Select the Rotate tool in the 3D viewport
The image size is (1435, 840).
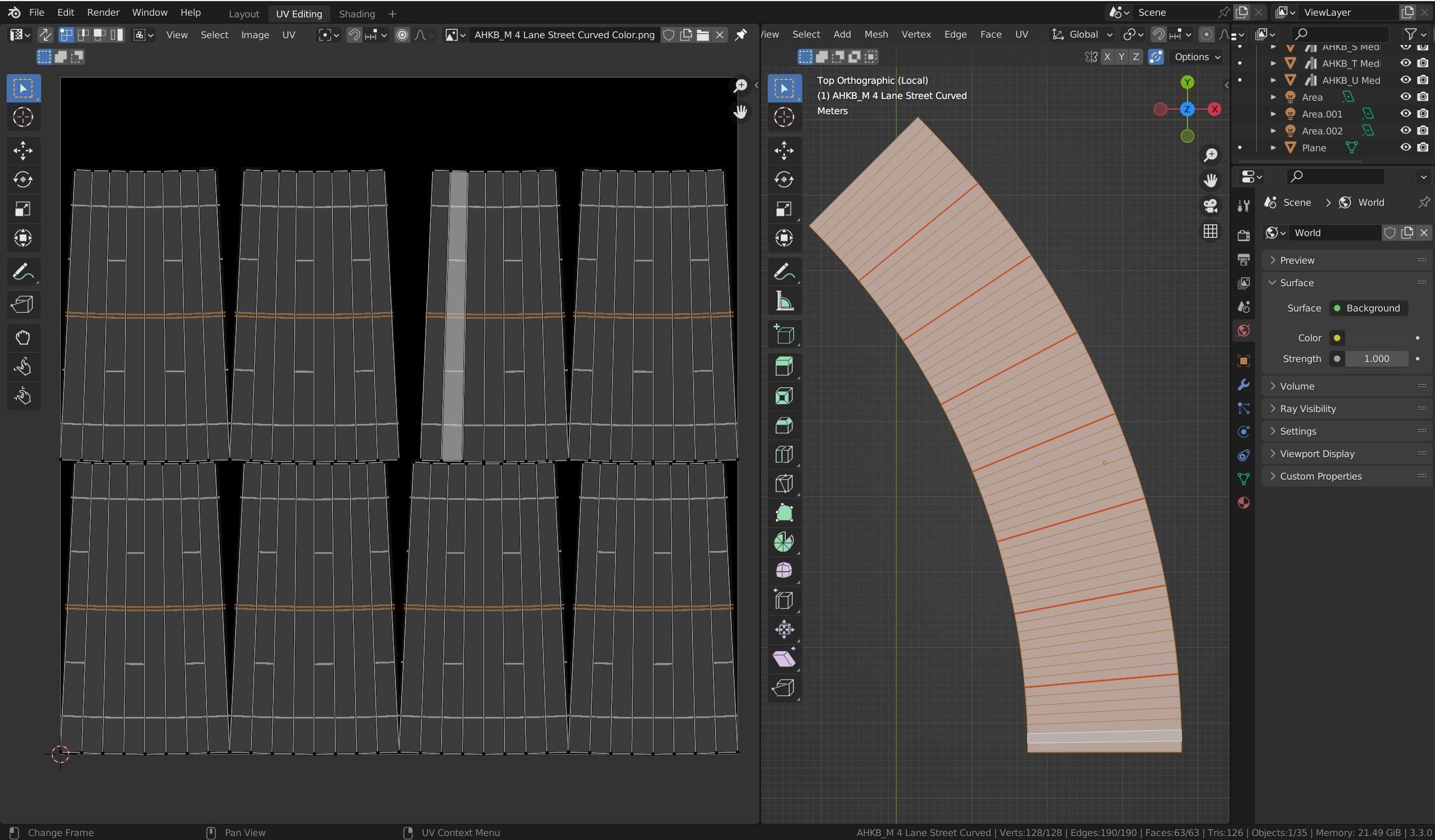[x=784, y=179]
